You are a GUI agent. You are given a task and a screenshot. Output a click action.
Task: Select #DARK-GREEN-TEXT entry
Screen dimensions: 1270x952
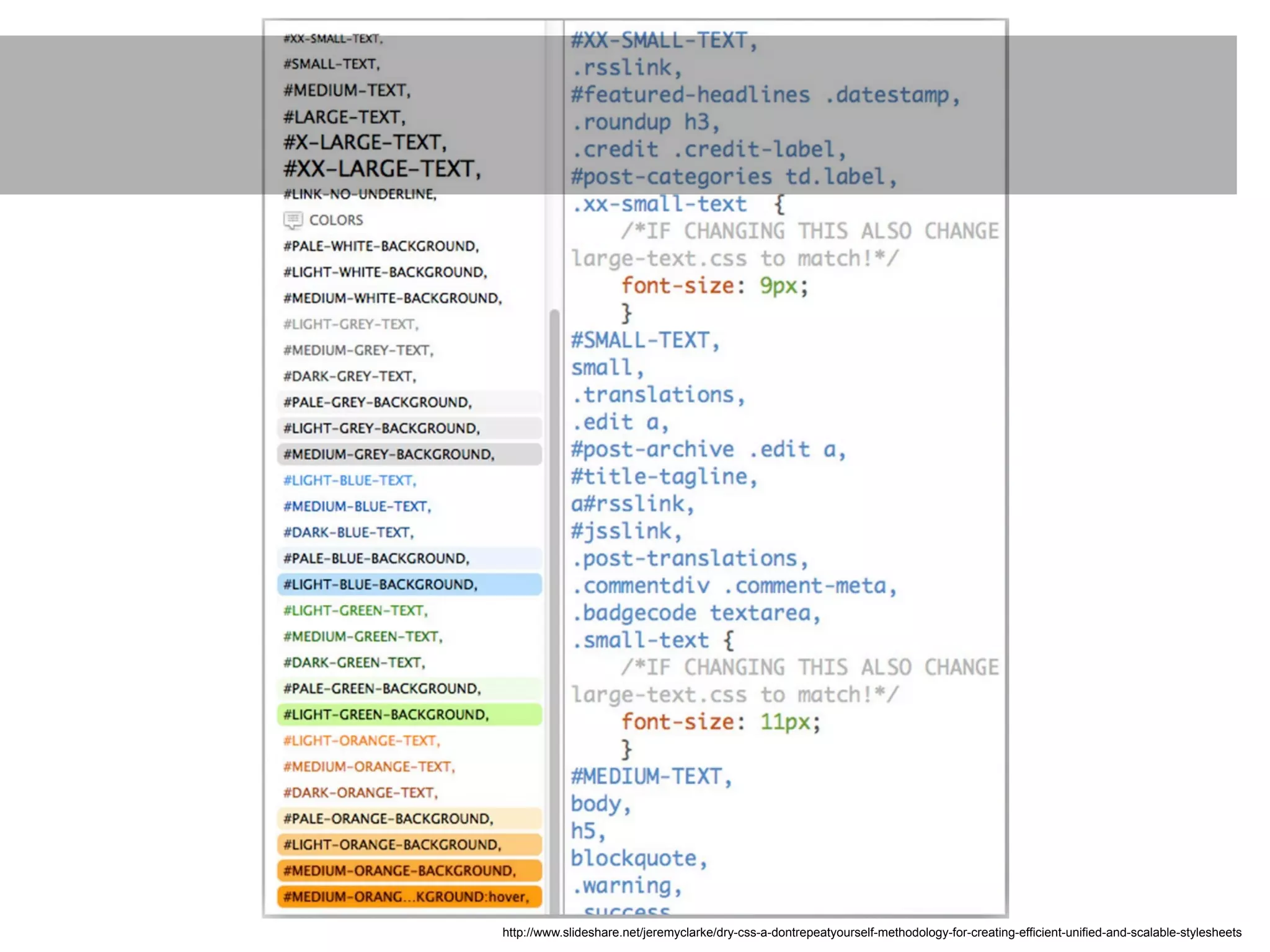(x=354, y=663)
